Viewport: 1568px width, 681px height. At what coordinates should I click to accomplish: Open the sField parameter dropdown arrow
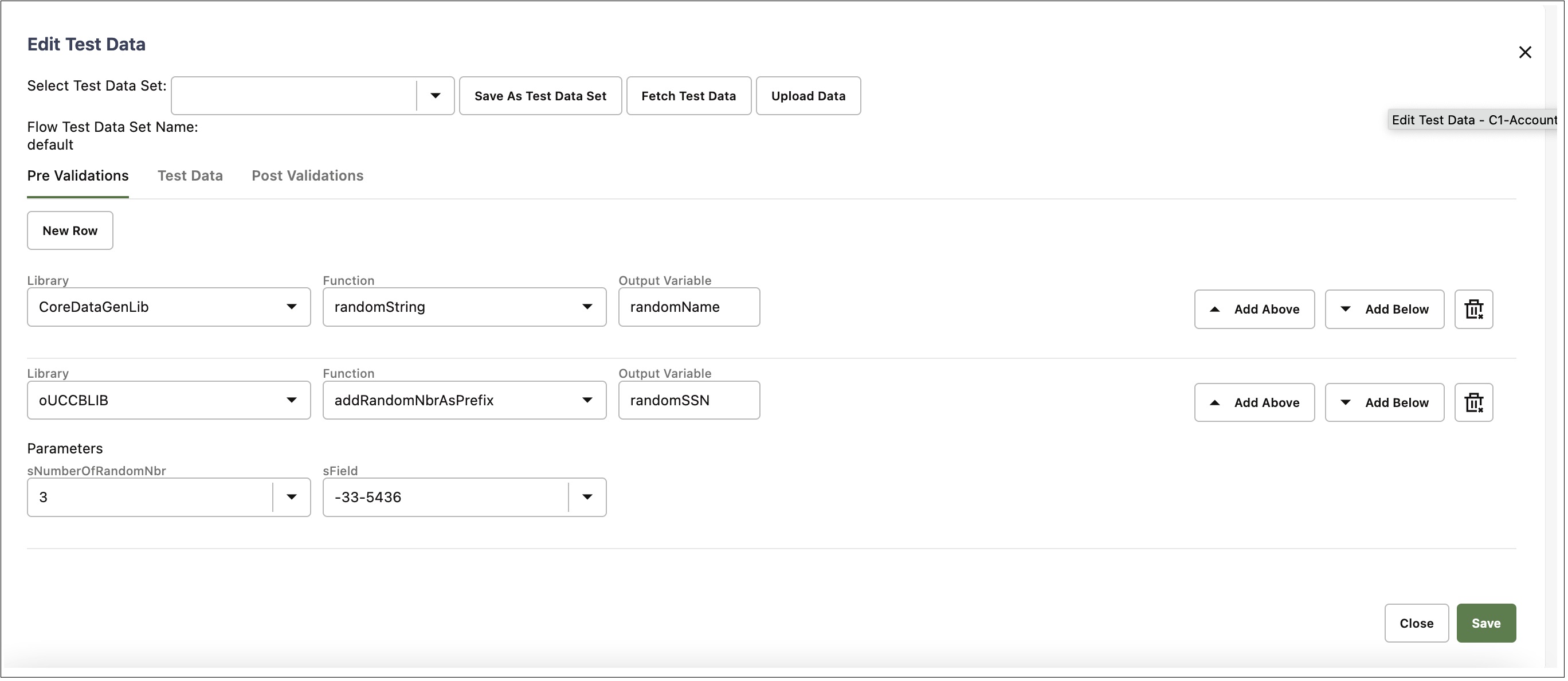(587, 497)
